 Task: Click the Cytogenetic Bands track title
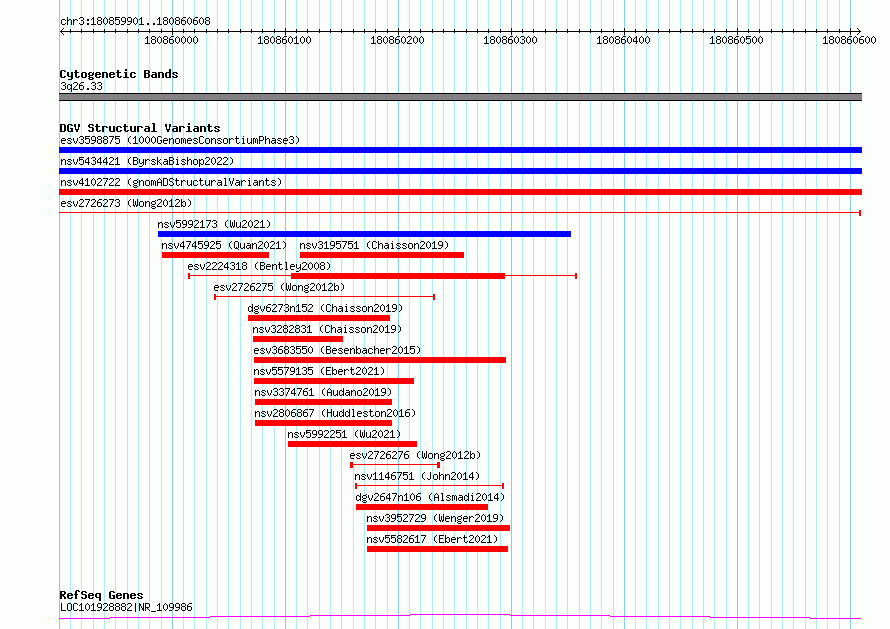pos(119,74)
